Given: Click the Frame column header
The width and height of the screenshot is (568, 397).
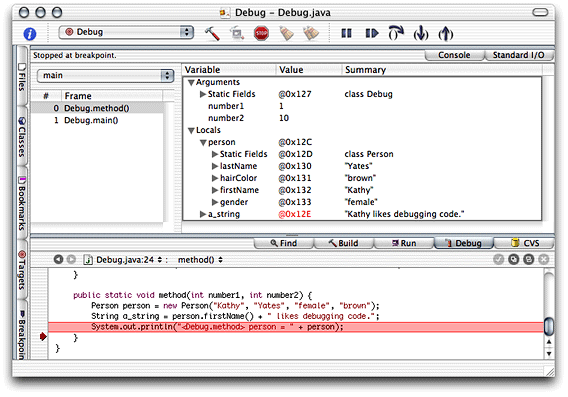Looking at the screenshot, I should 112,96.
